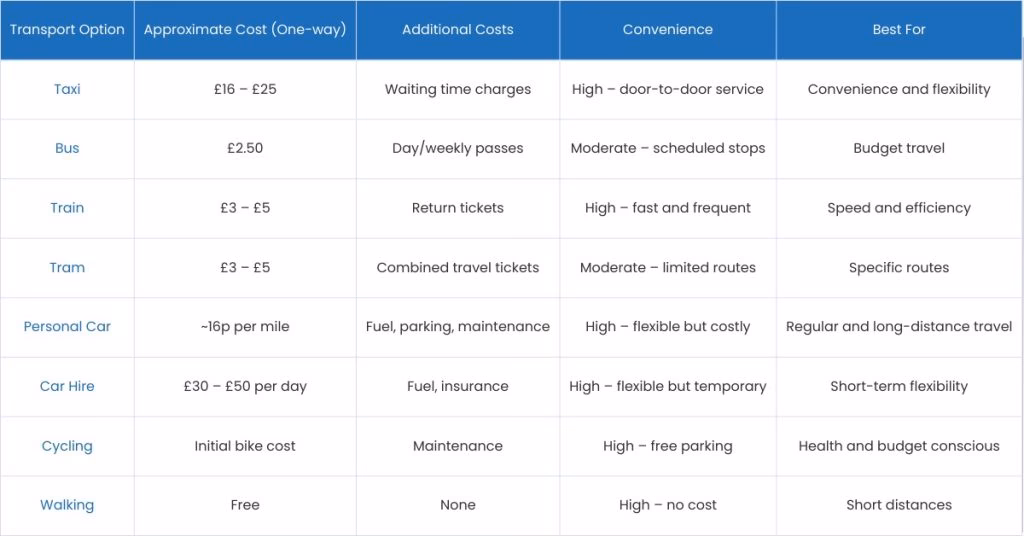The height and width of the screenshot is (536, 1024).
Task: Select the Cycling transport link
Action: coord(67,446)
